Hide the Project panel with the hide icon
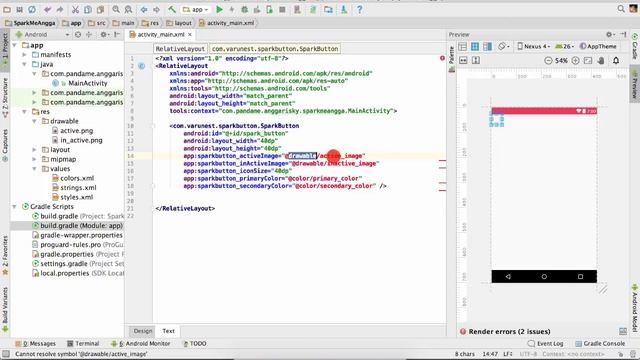 tap(117, 35)
